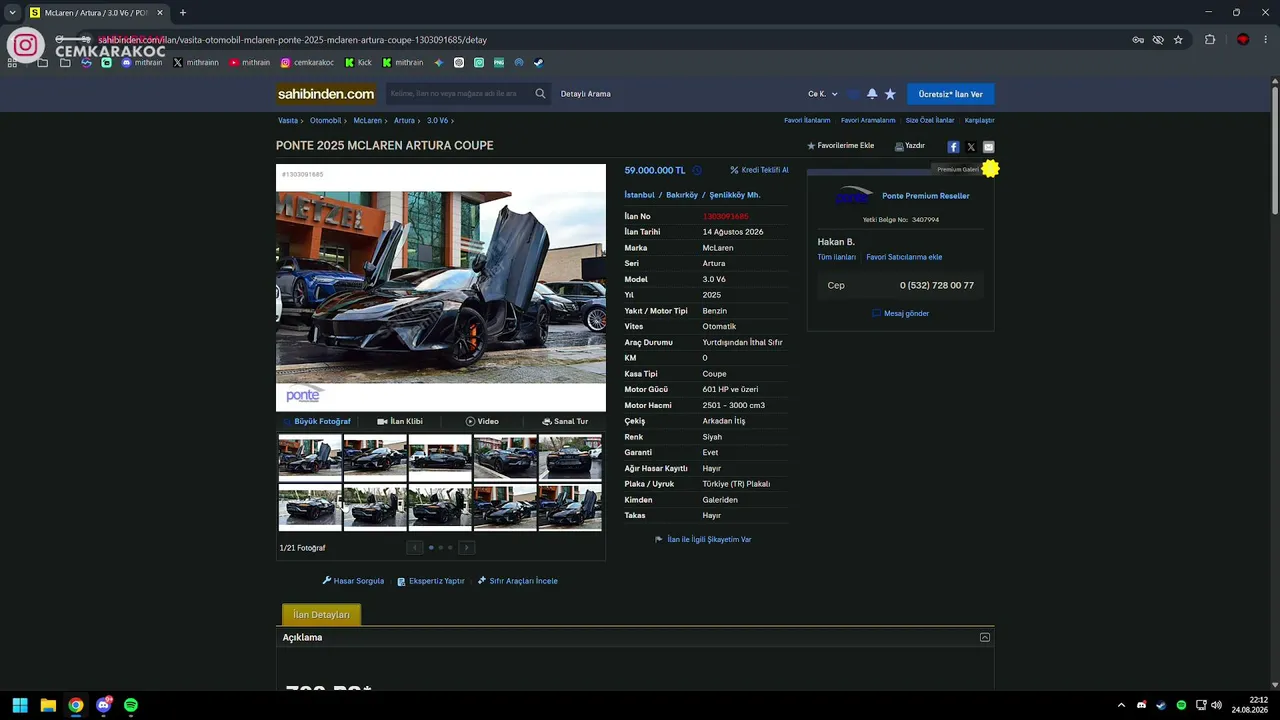Click the sahibinden.com logo
This screenshot has height=720, width=1280.
pos(326,94)
